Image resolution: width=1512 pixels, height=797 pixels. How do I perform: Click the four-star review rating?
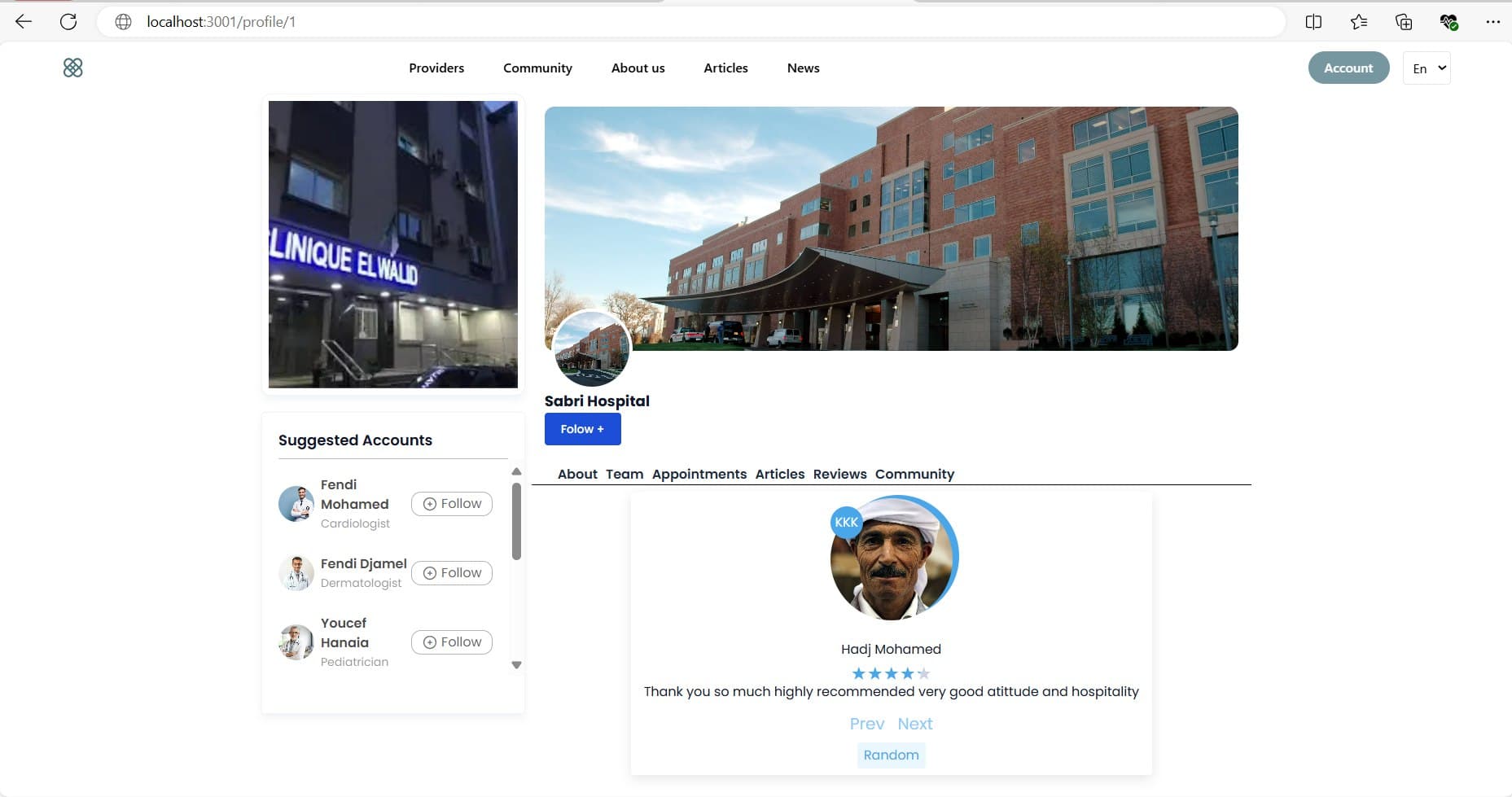(891, 673)
